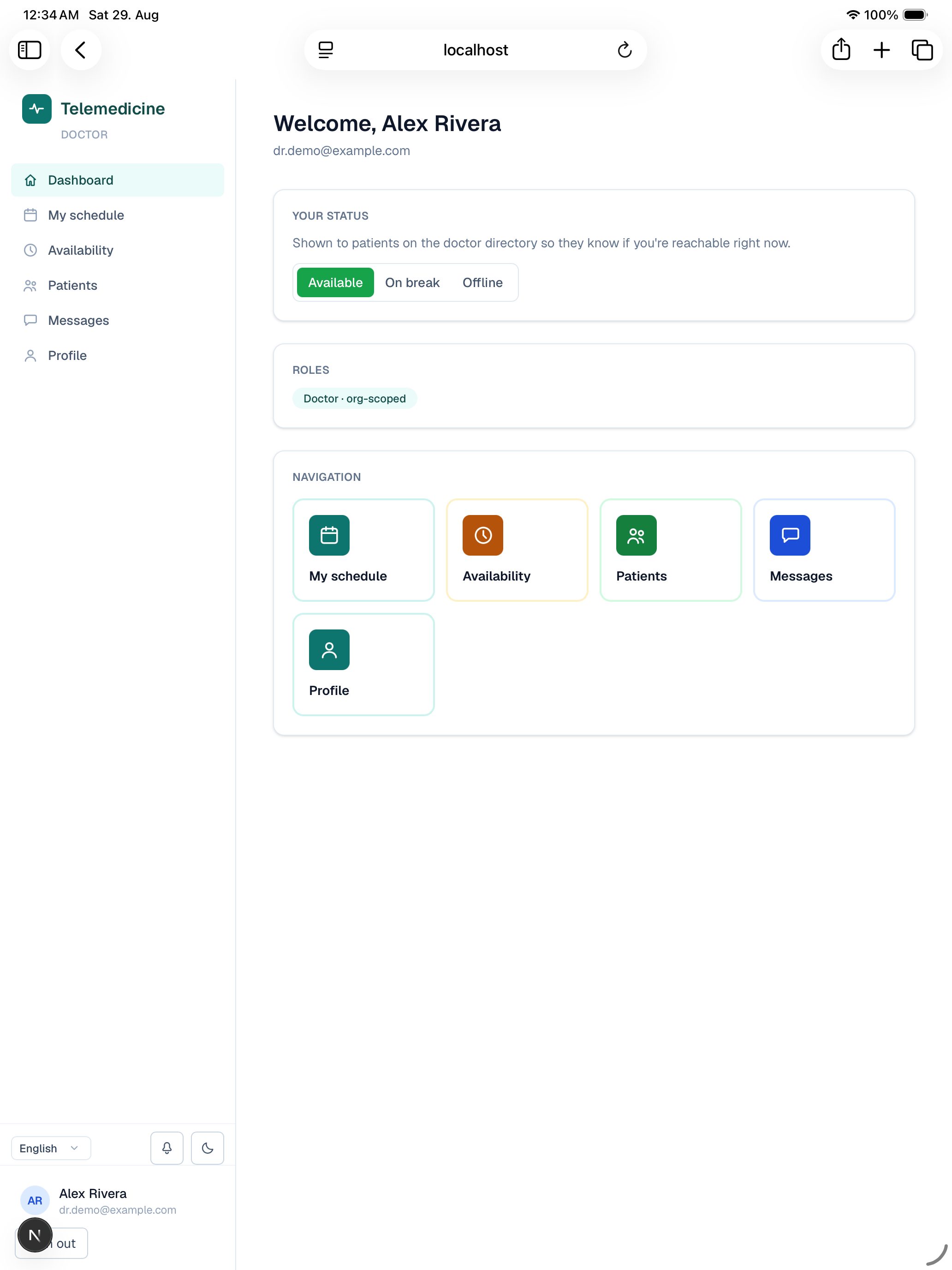Viewport: 952px width, 1270px height.
Task: Open the page settings icon in address bar
Action: click(x=325, y=50)
